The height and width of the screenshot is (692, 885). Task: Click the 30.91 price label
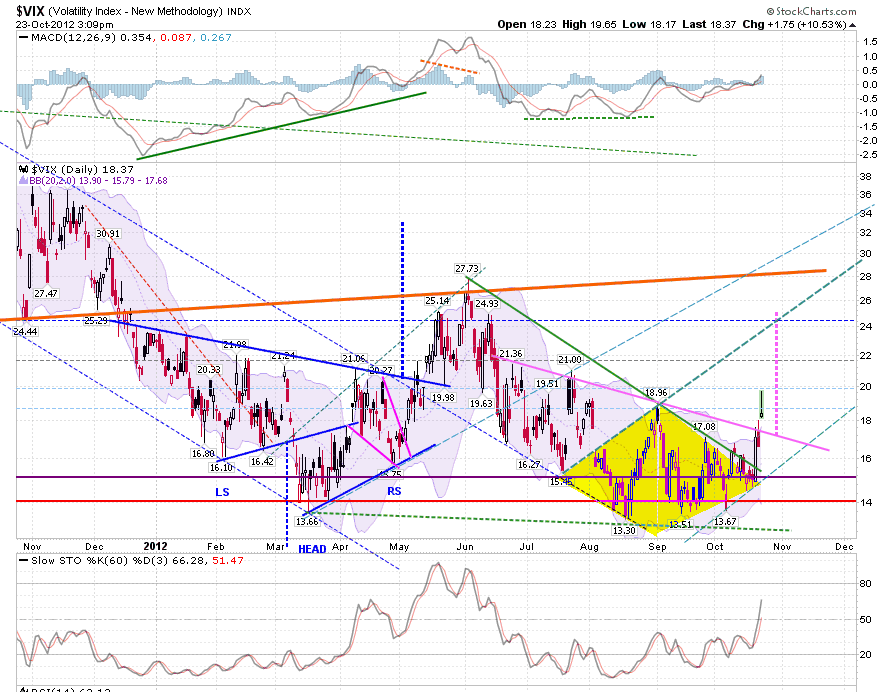point(108,234)
